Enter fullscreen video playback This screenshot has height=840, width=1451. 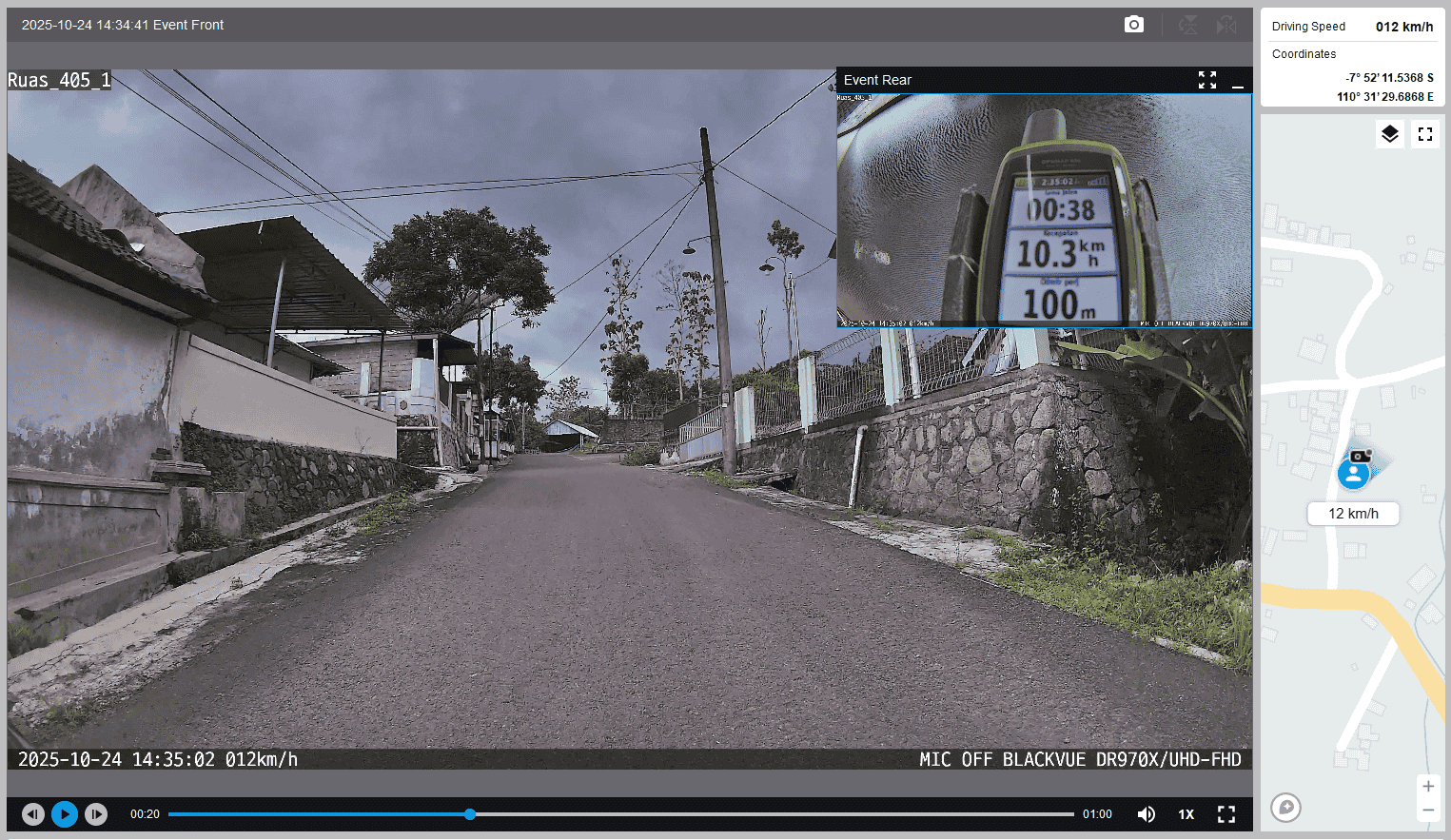(x=1226, y=814)
